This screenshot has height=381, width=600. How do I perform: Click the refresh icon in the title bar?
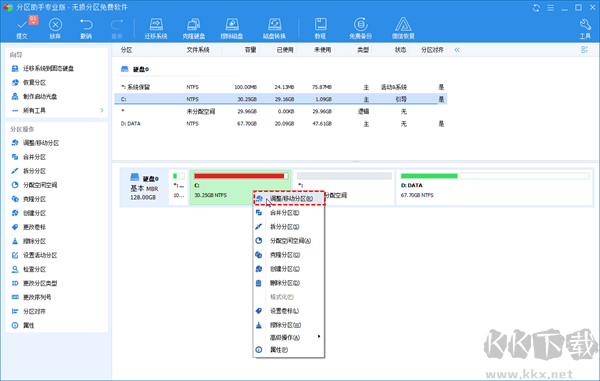tap(536, 8)
